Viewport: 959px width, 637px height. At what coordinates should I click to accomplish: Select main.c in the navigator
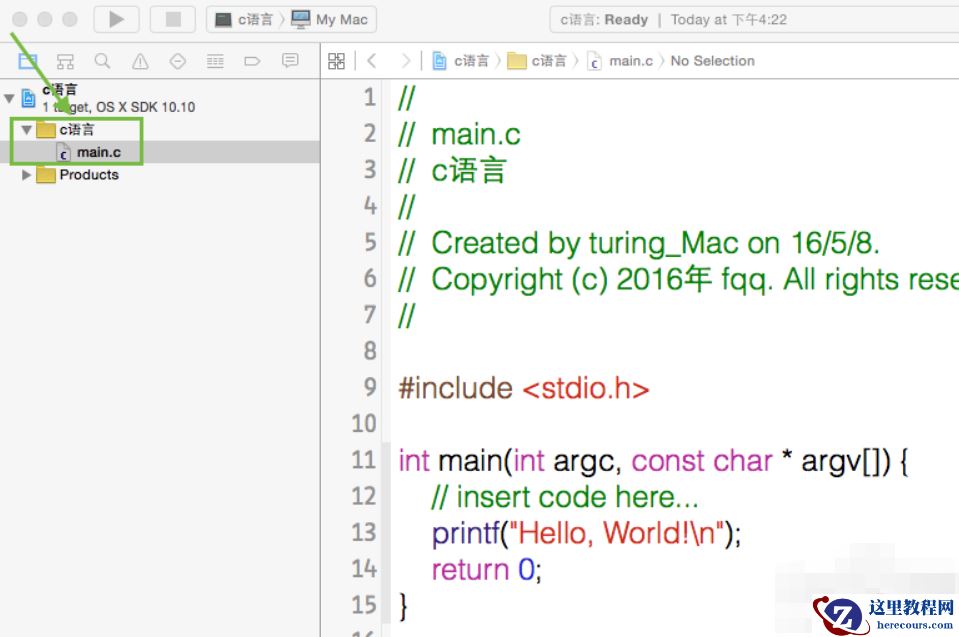click(98, 152)
